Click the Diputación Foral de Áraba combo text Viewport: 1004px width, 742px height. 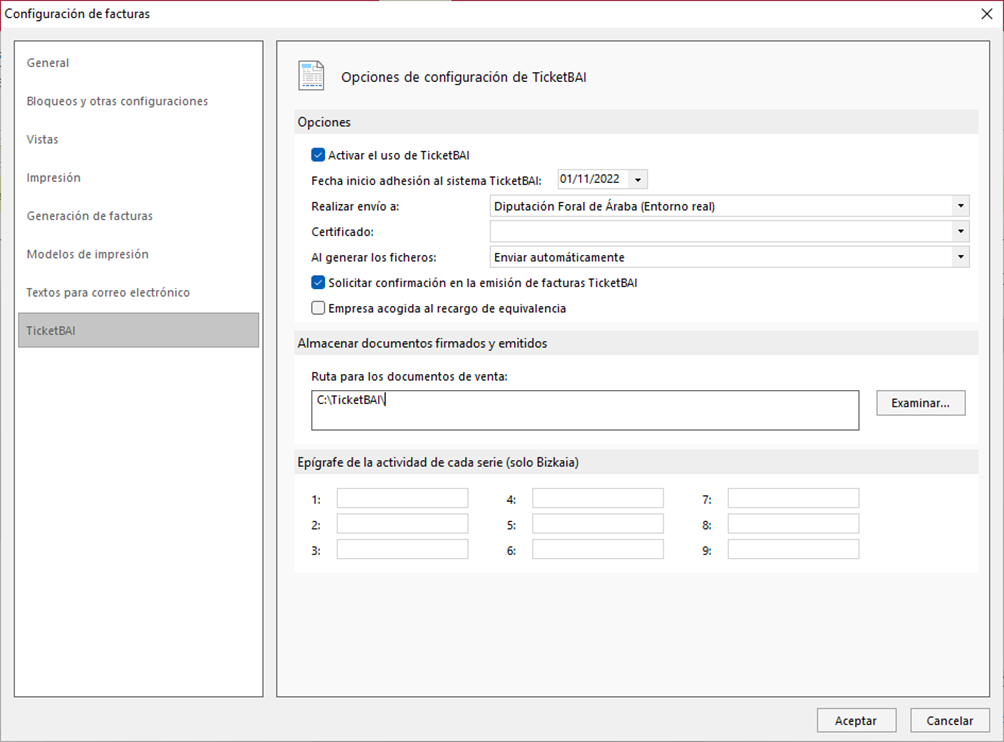coord(604,206)
